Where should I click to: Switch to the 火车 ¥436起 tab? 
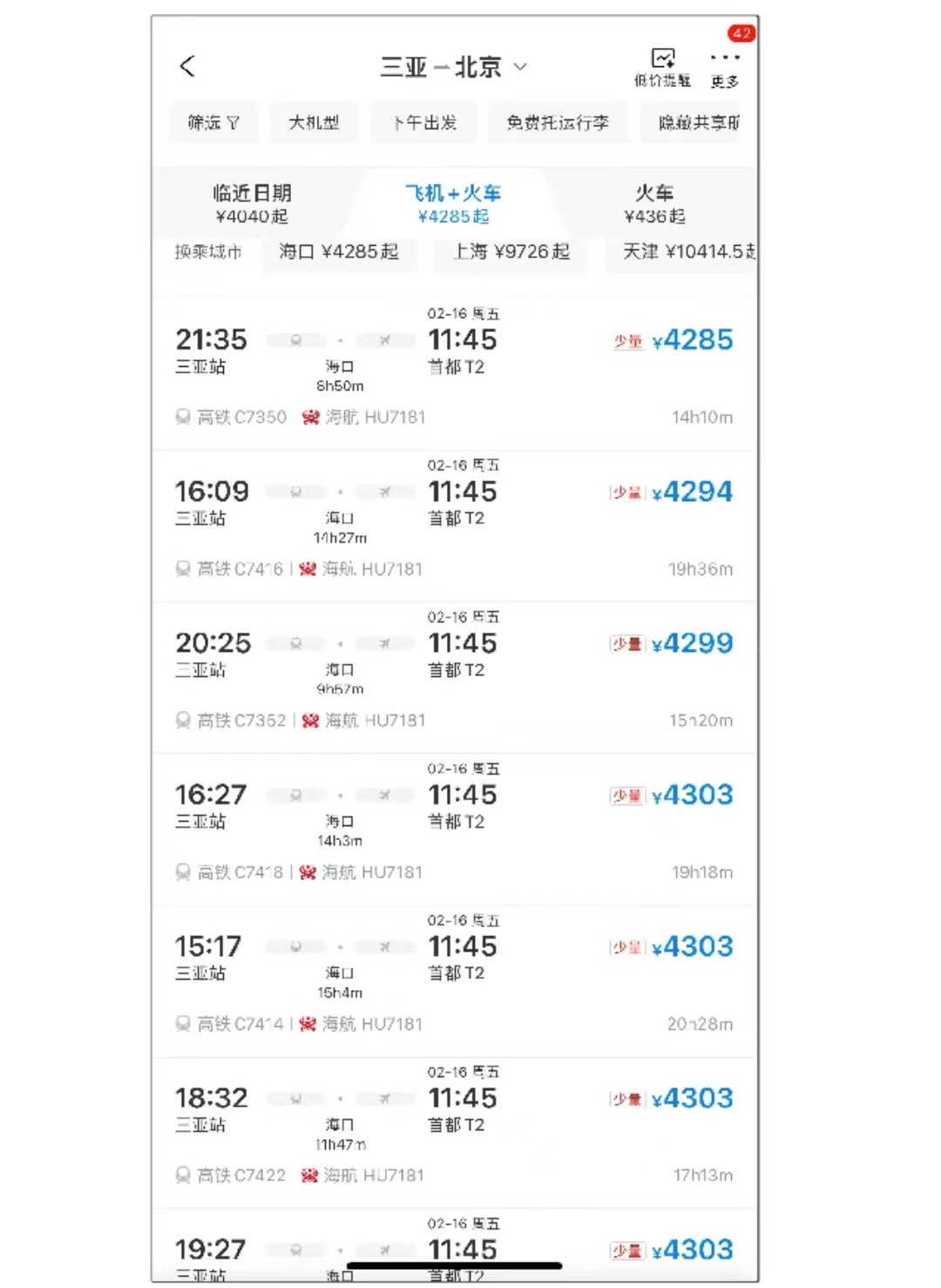tap(654, 203)
